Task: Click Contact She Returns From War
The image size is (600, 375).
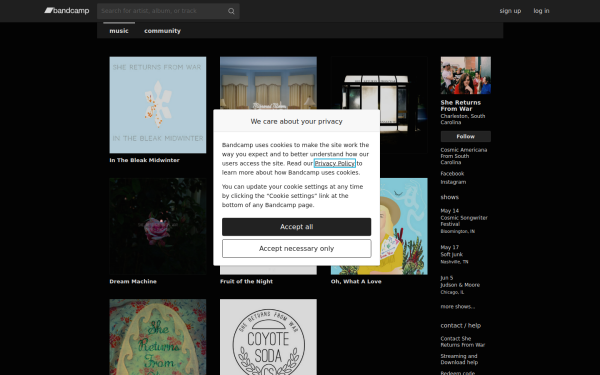Action: [462, 342]
